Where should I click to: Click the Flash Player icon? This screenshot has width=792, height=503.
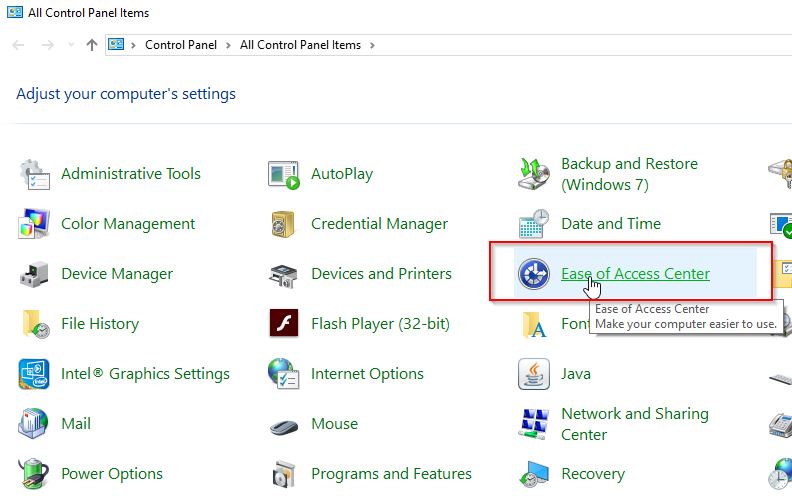coord(284,323)
